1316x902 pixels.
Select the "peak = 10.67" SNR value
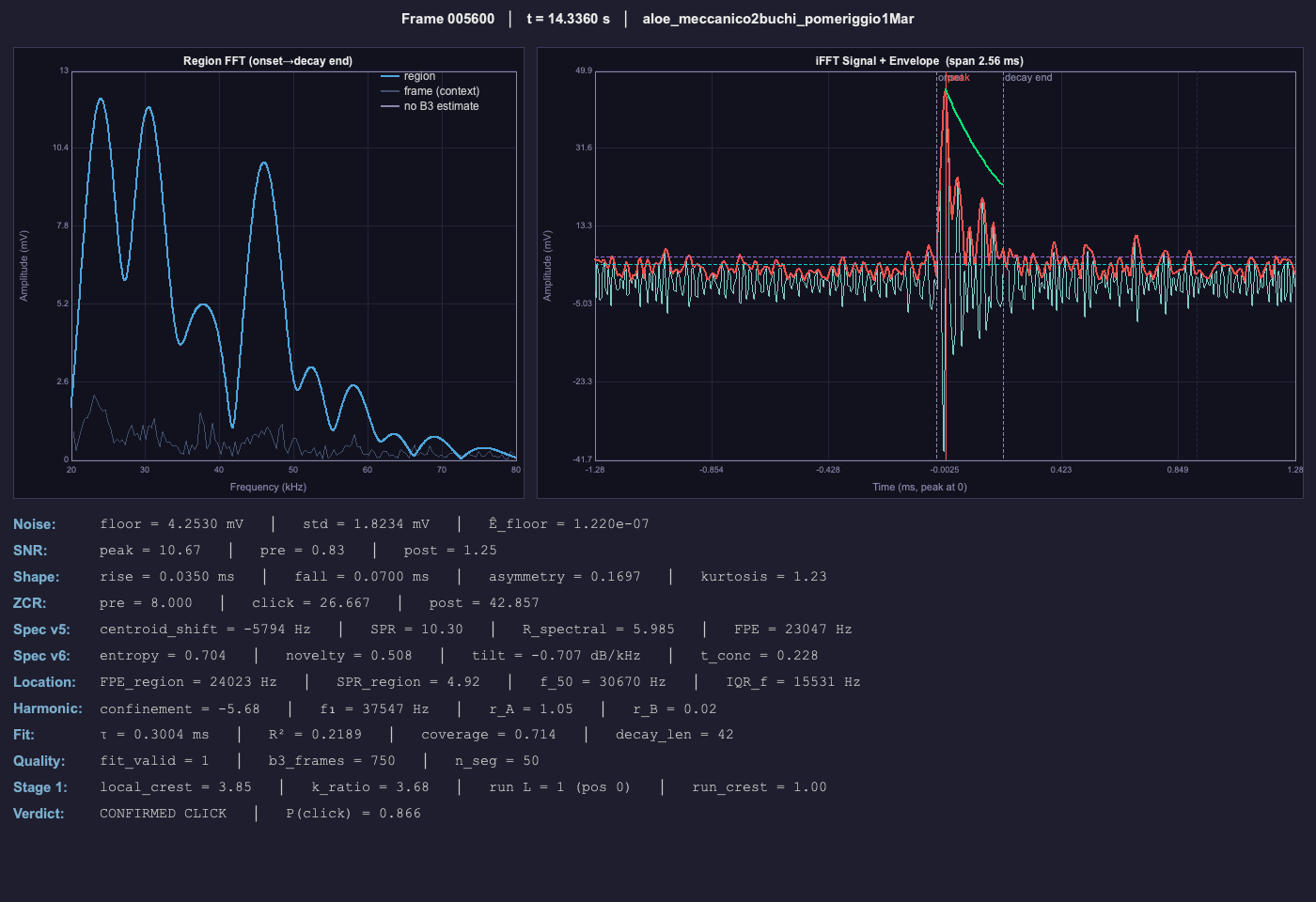click(150, 551)
